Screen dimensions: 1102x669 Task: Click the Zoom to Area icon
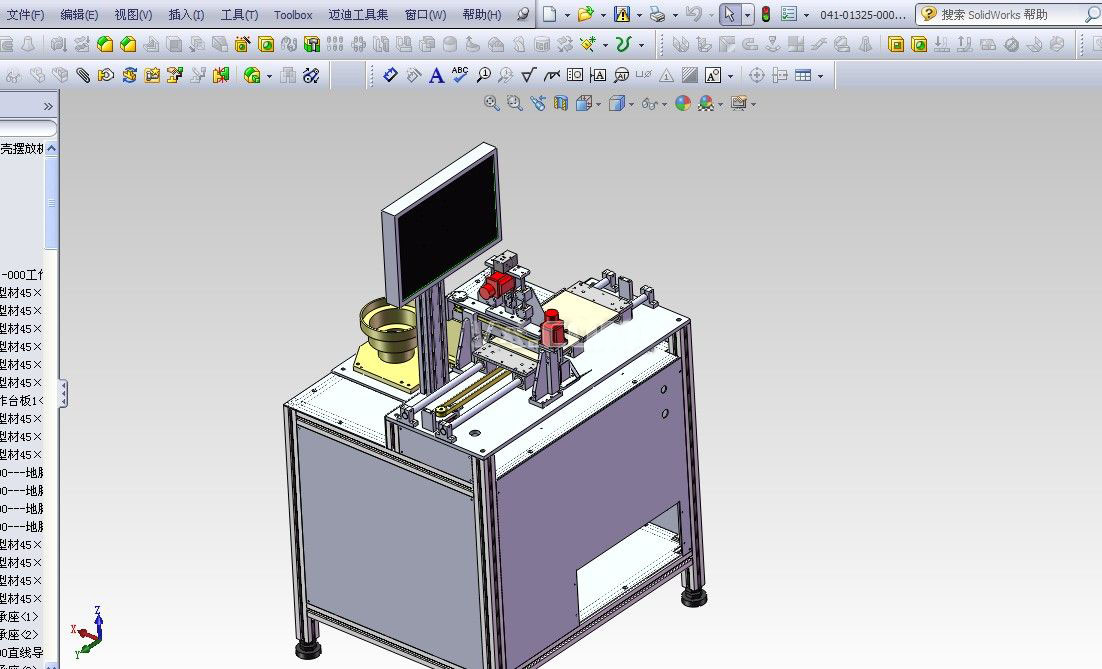point(515,104)
